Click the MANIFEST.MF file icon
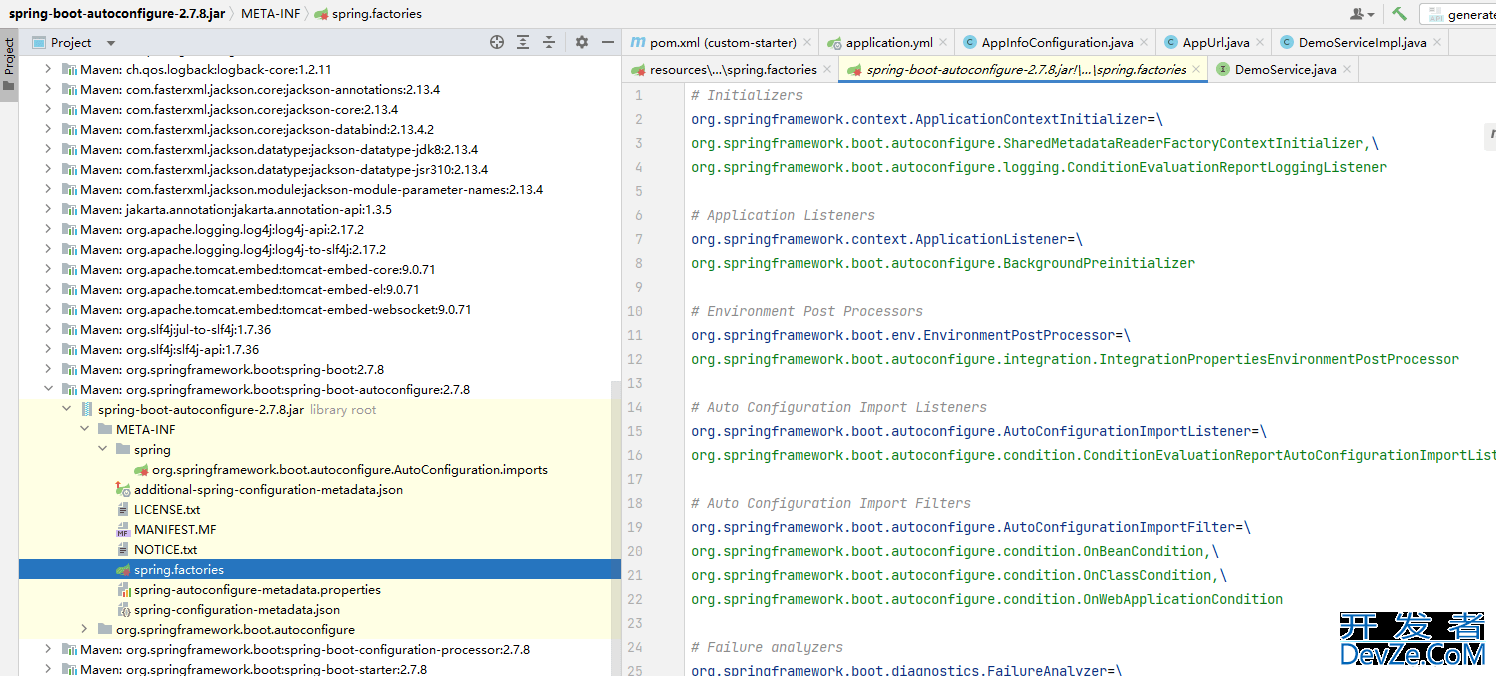The width and height of the screenshot is (1496, 676). pos(123,530)
